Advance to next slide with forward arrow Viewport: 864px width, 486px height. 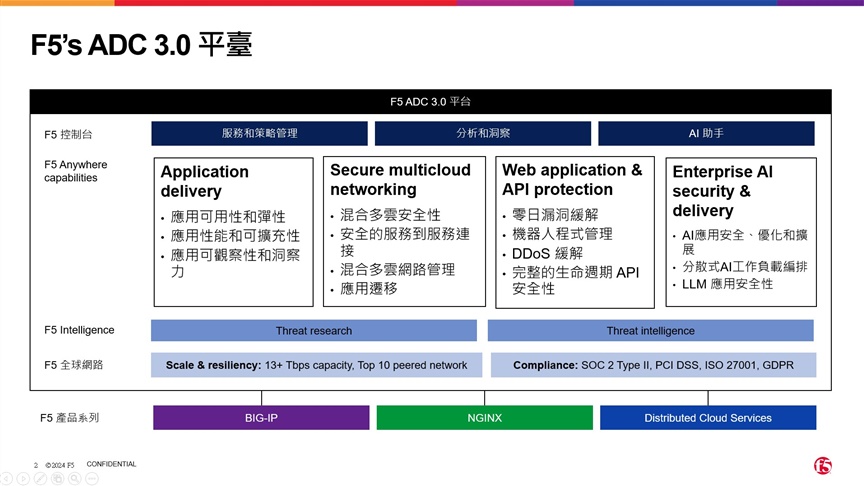(x=23, y=479)
